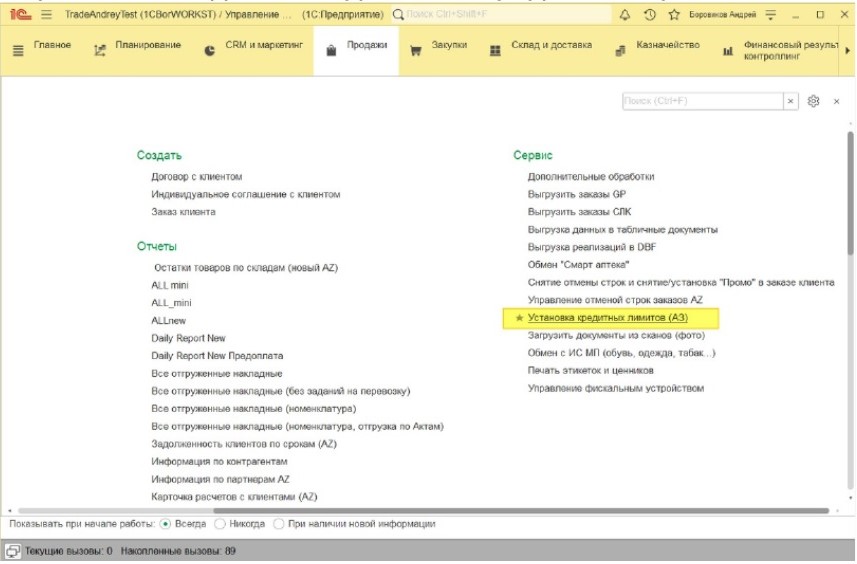The width and height of the screenshot is (857, 564).
Task: Clear the section search field with X
Action: (790, 101)
